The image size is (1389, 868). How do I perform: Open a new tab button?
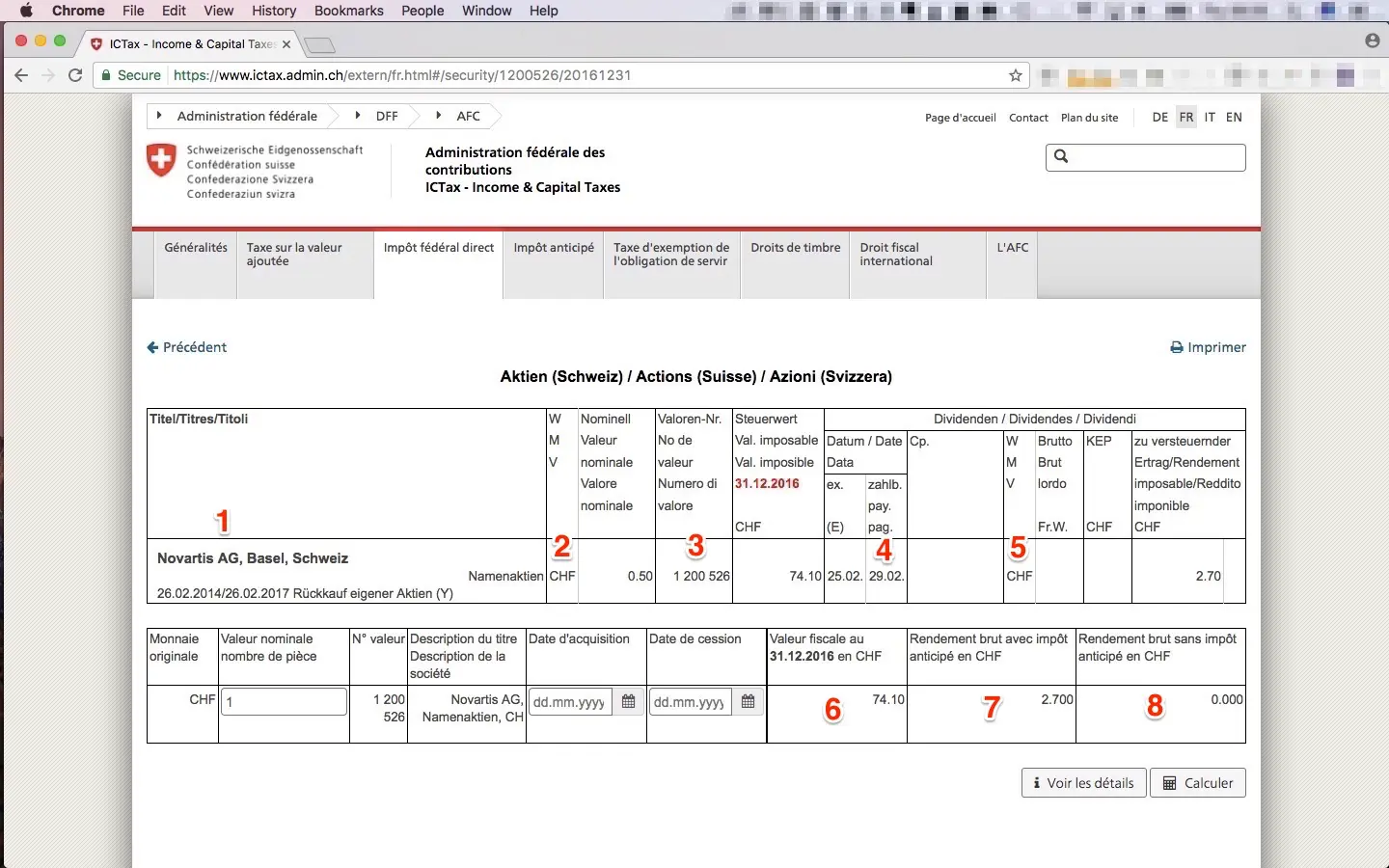(x=319, y=45)
